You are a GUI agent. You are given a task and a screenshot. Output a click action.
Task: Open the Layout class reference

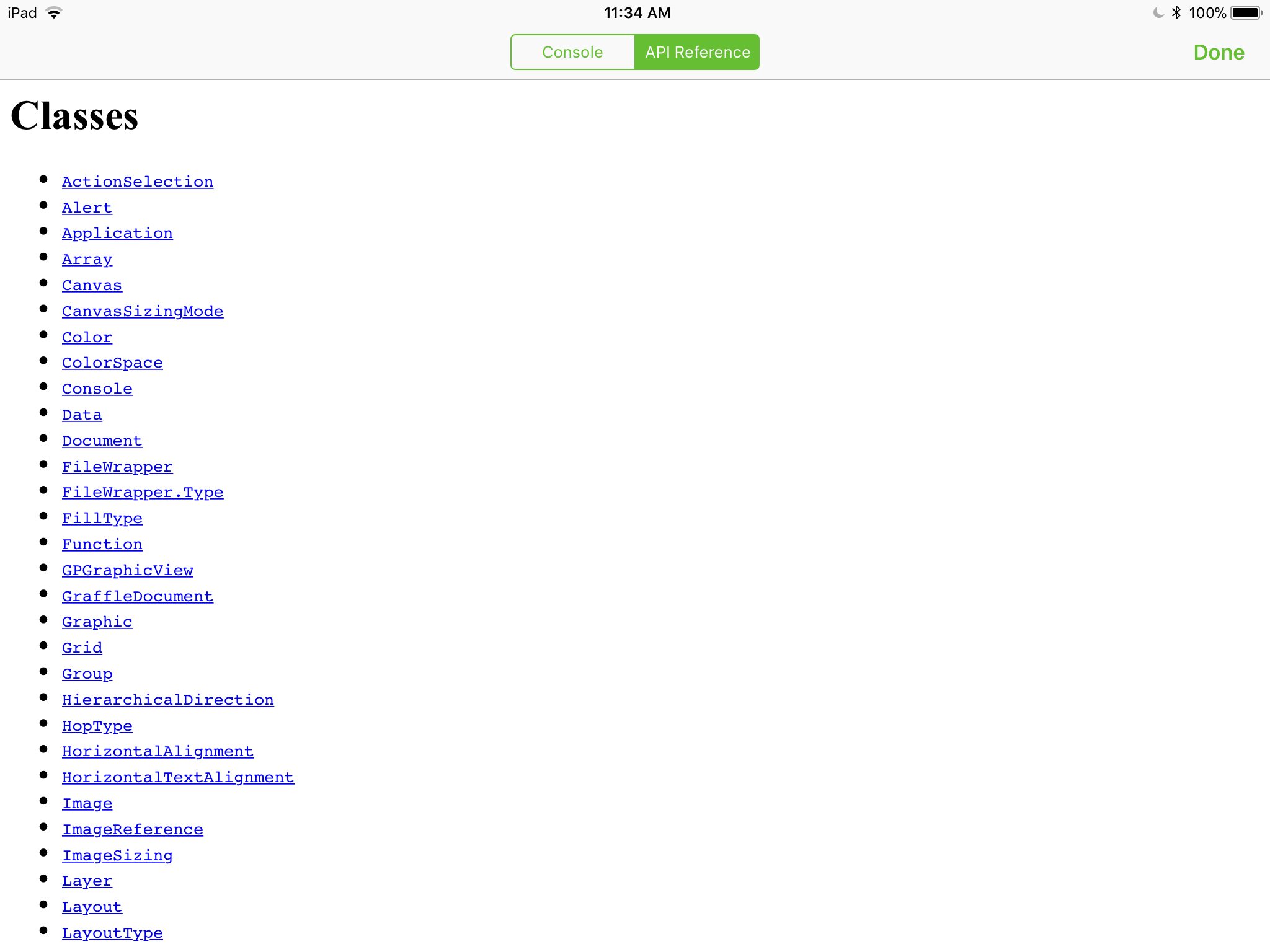tap(92, 907)
